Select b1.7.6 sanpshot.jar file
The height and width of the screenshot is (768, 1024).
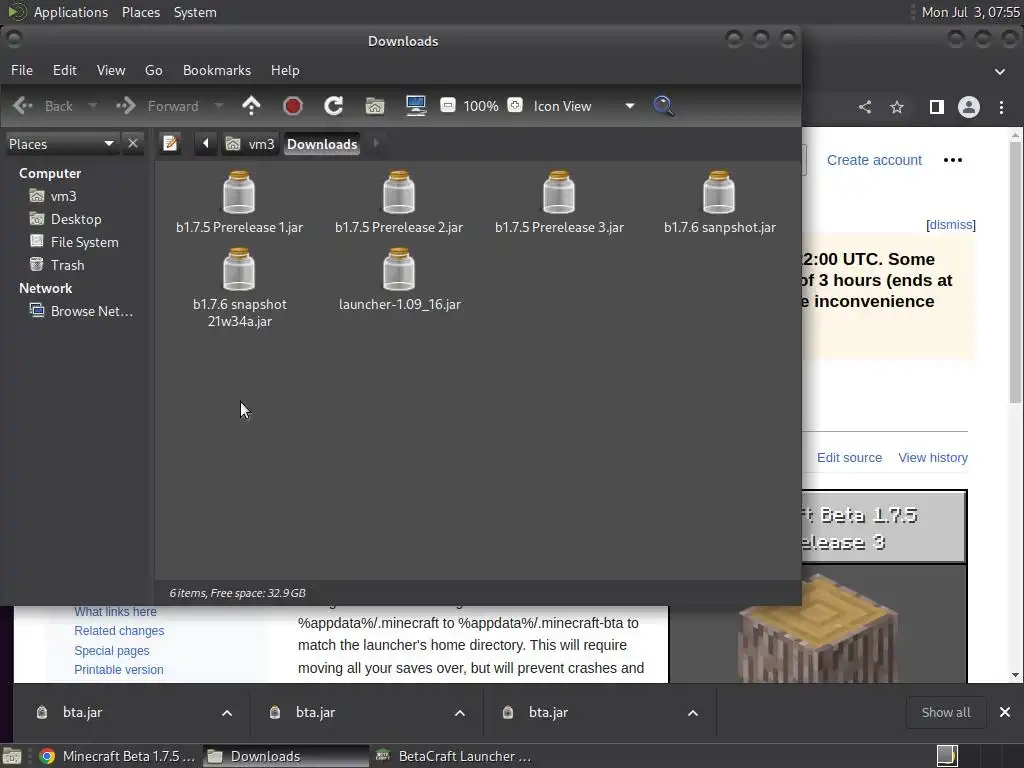click(720, 202)
